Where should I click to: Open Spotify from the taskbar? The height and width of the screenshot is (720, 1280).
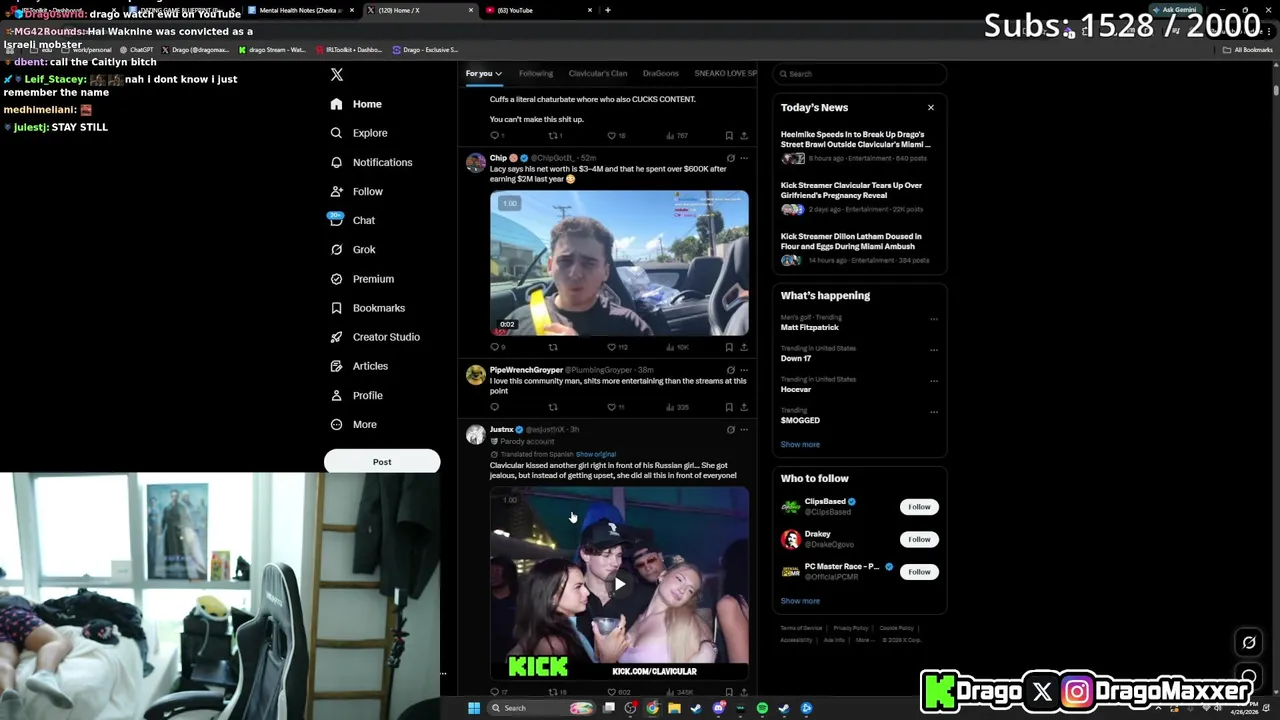[x=762, y=708]
